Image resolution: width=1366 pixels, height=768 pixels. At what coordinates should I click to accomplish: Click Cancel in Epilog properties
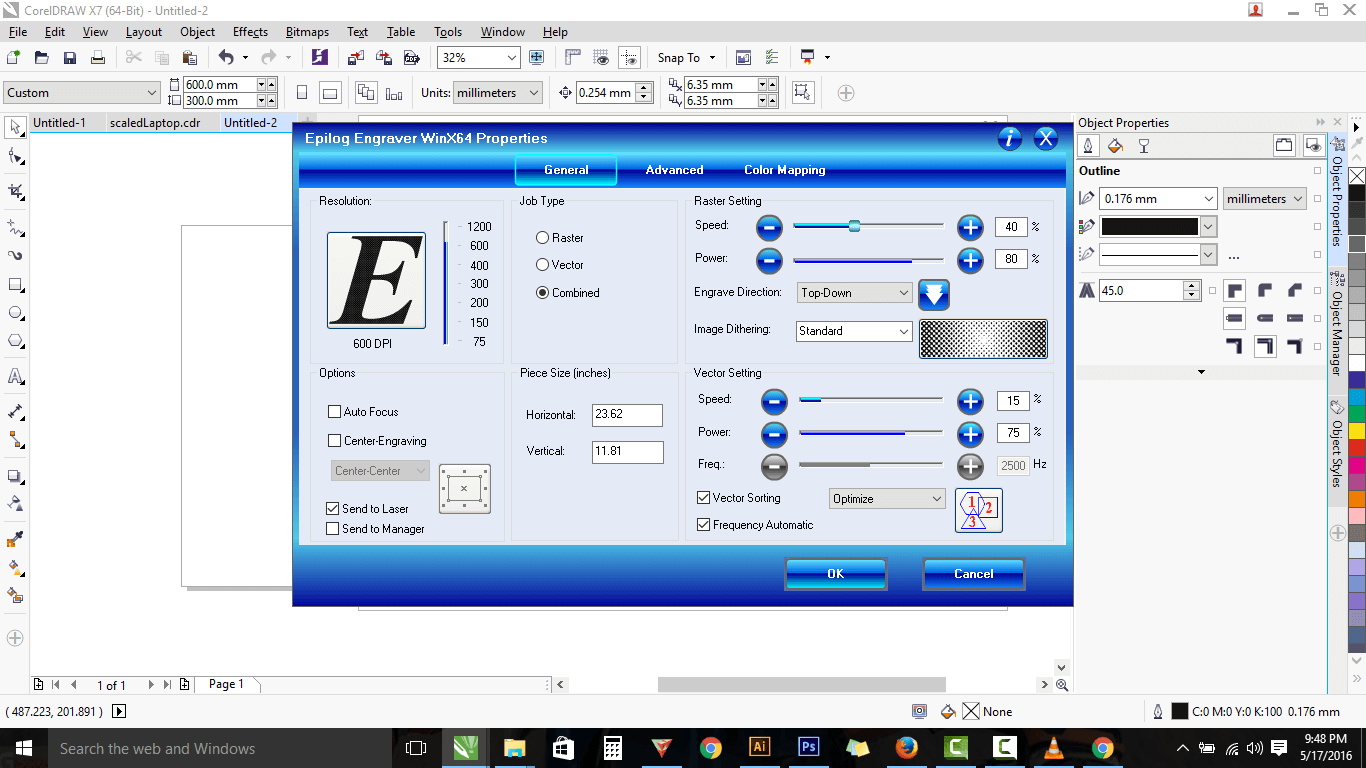click(x=974, y=574)
